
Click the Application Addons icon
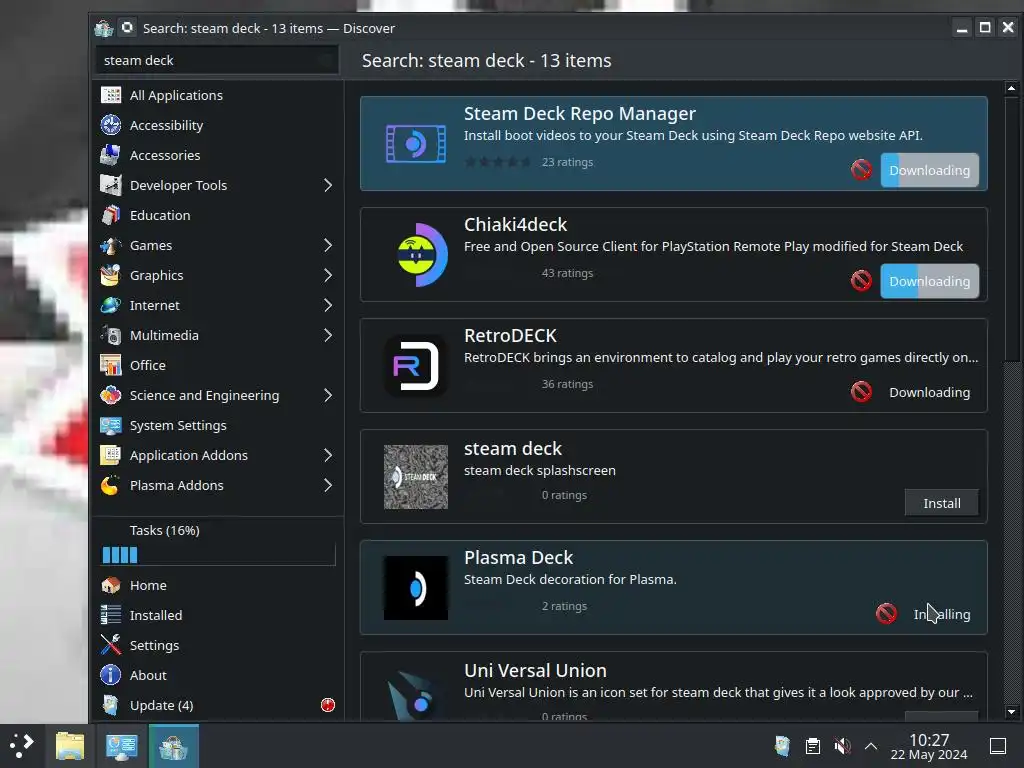tap(110, 456)
